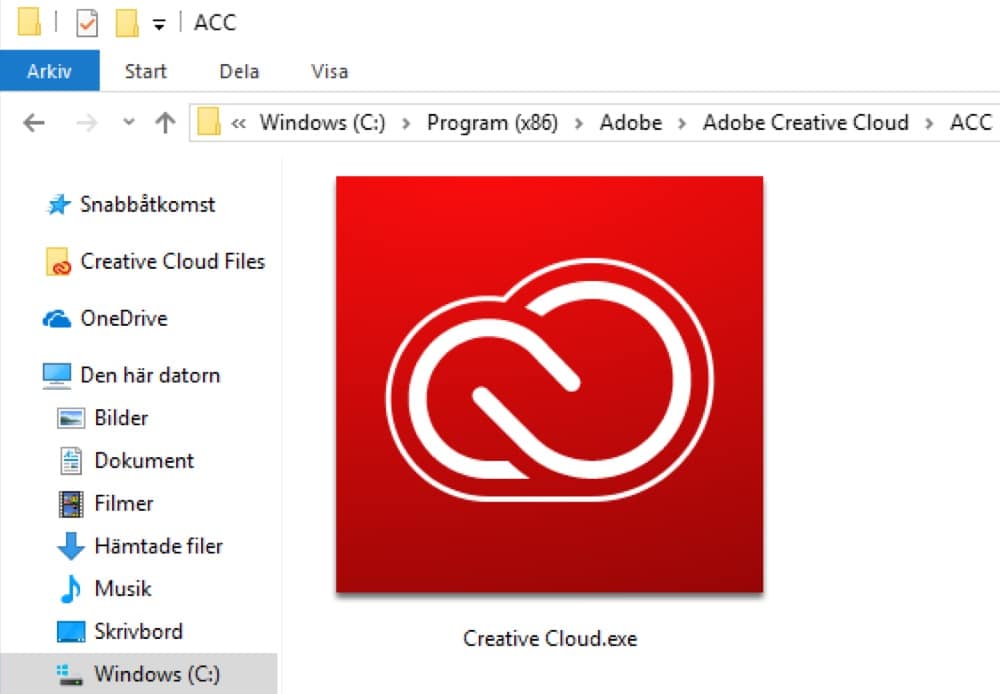Open Customize Quick Access Toolbar dropdown
This screenshot has height=694, width=1000.
159,25
